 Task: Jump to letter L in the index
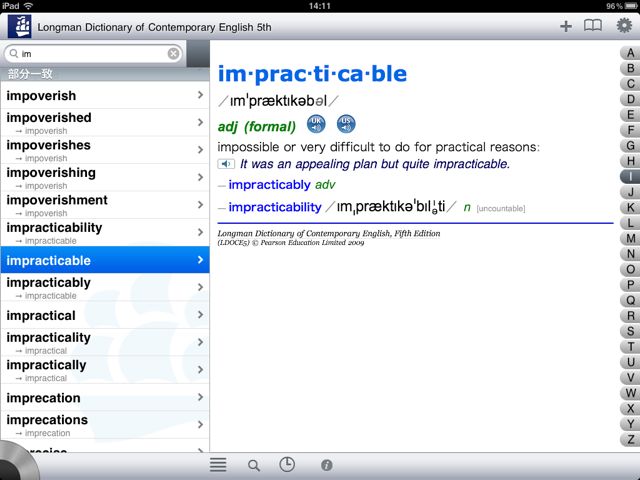[630, 223]
